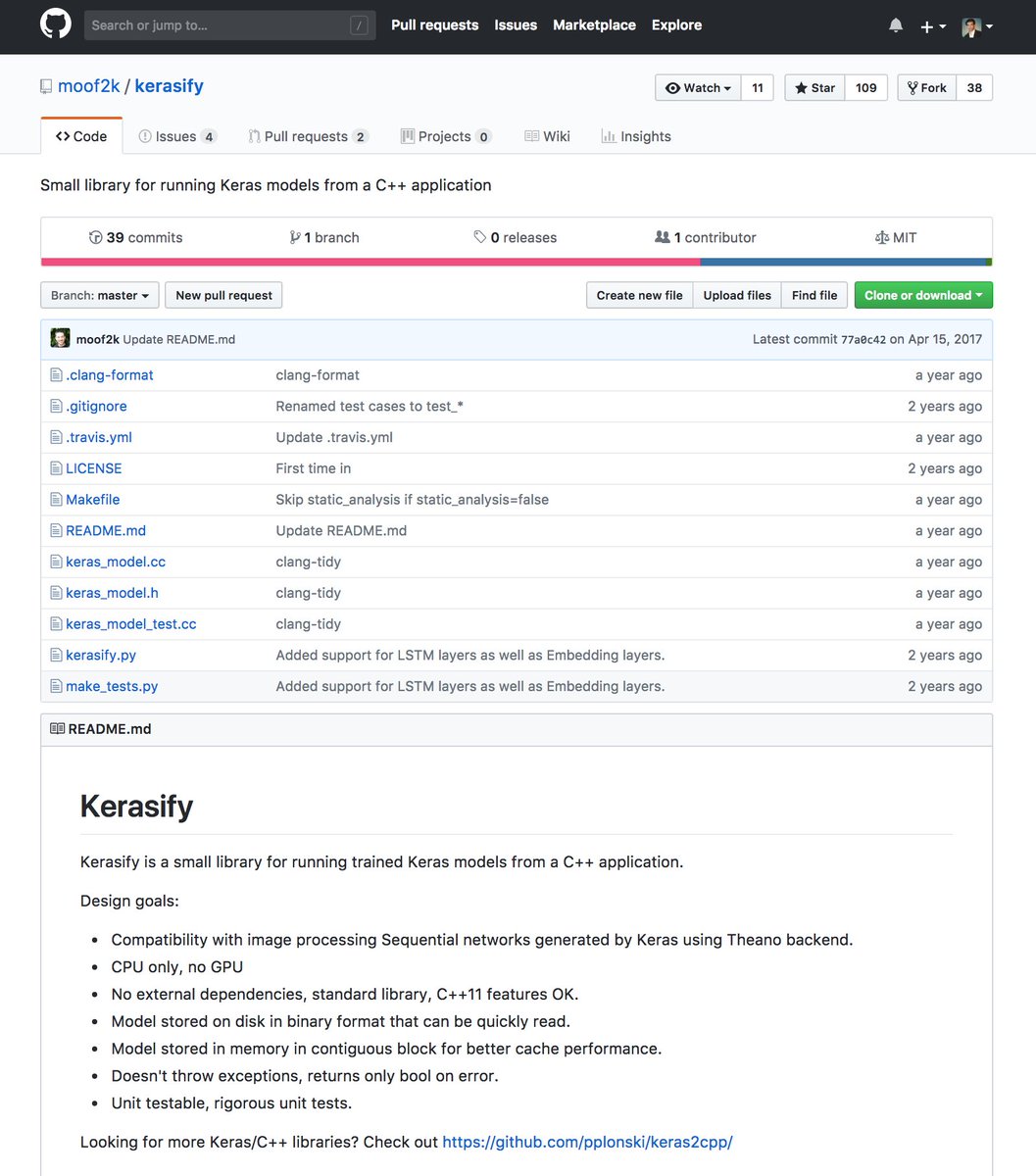View 0 releases

(x=515, y=237)
